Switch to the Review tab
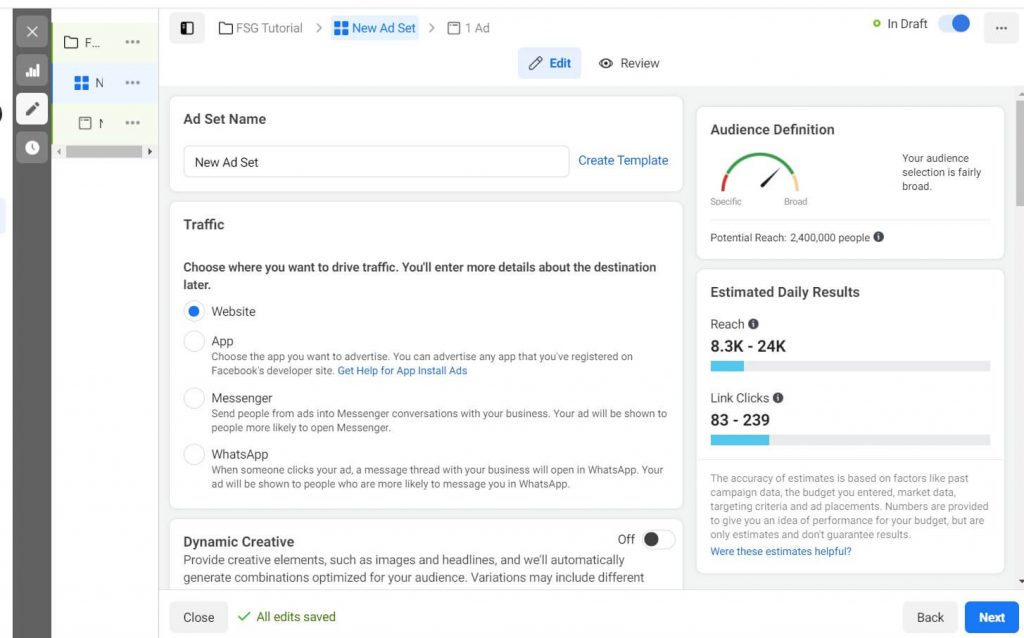 click(x=629, y=63)
